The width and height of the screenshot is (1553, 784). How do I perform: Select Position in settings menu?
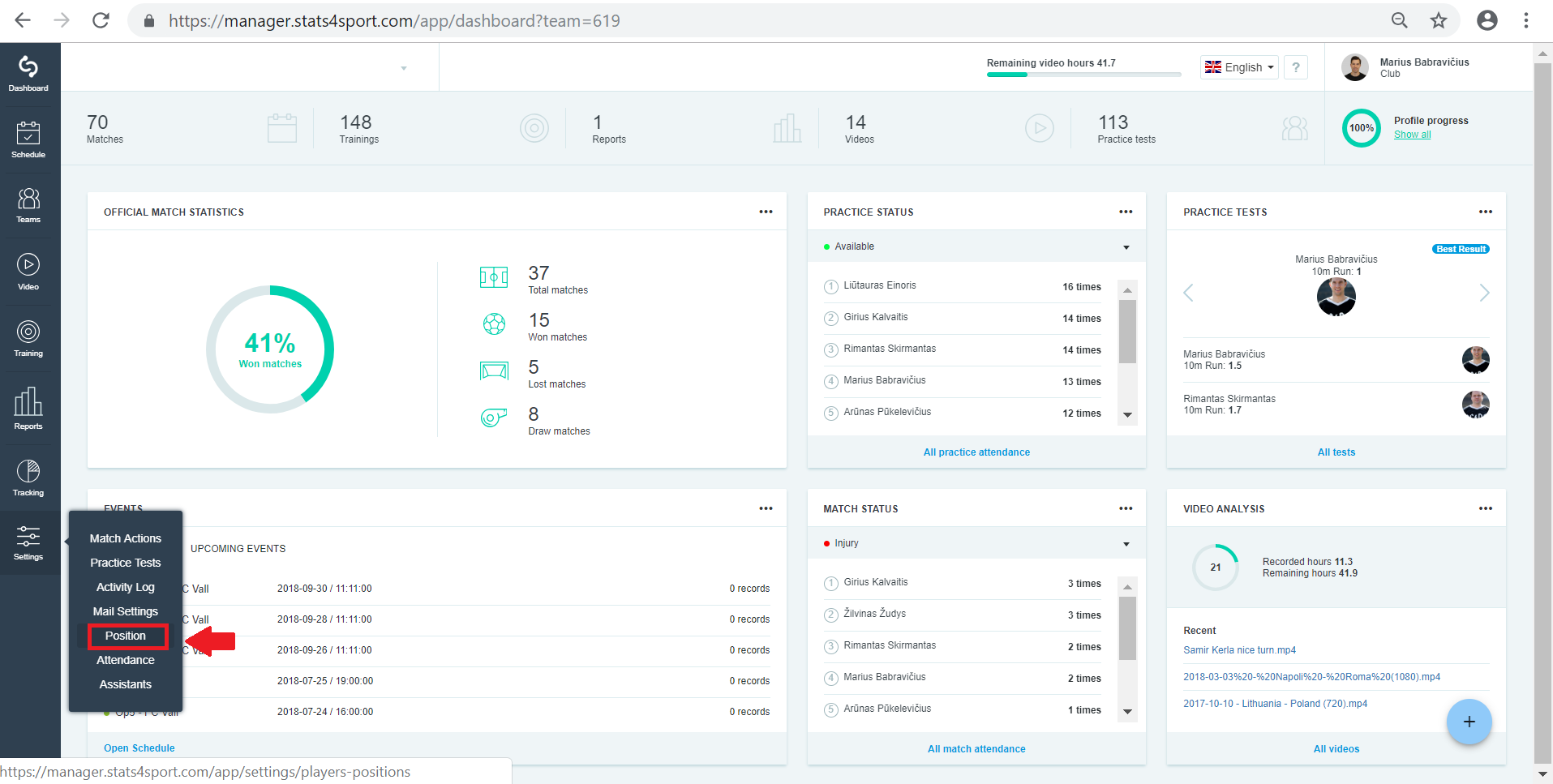pos(126,636)
